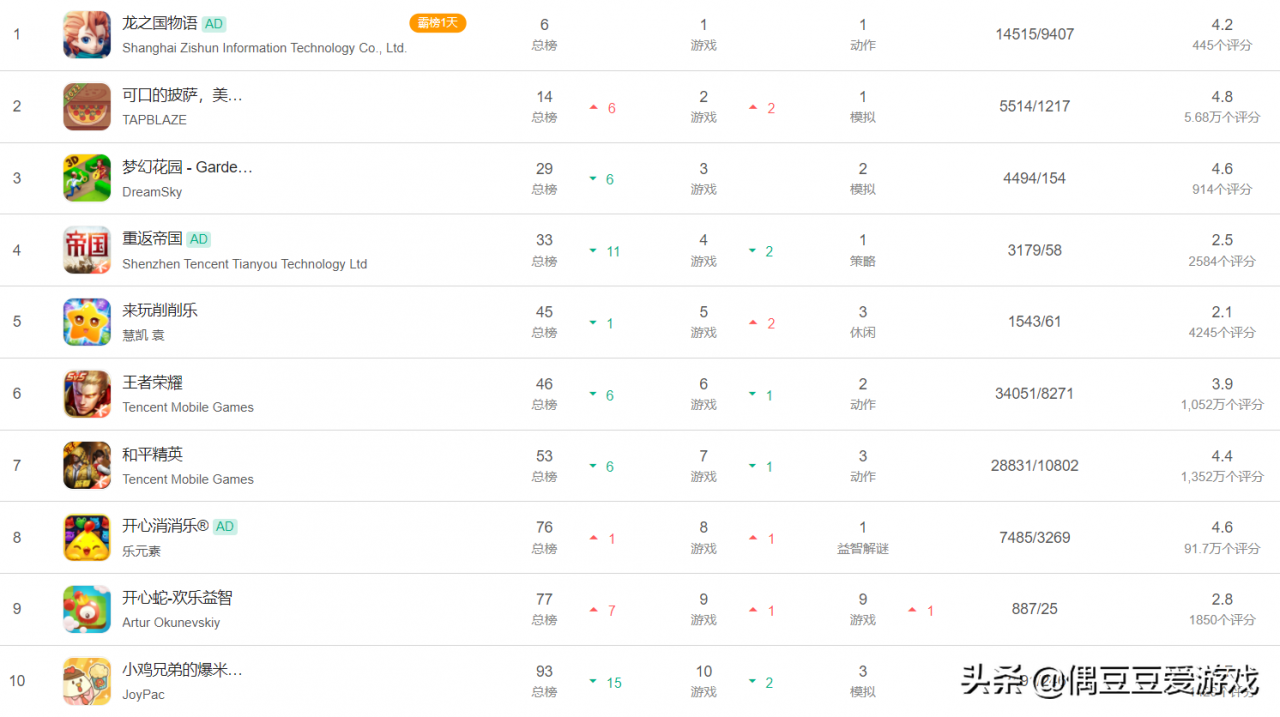Click the 开心蛇 game icon

pos(87,609)
